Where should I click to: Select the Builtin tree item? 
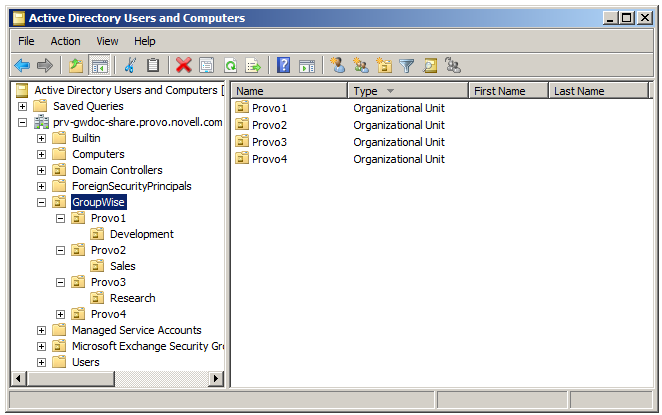point(86,138)
